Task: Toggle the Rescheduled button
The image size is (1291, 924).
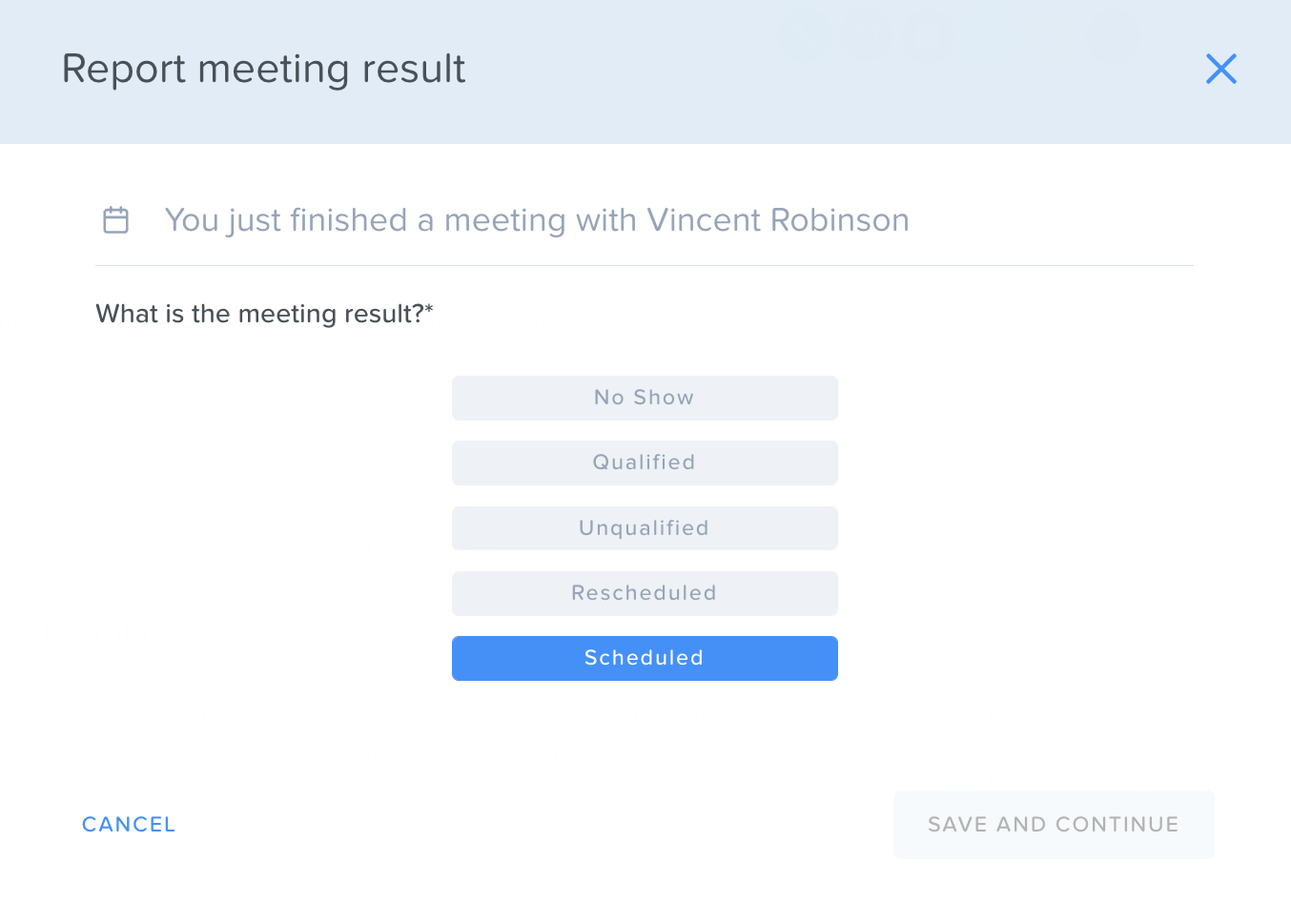Action: 645,593
